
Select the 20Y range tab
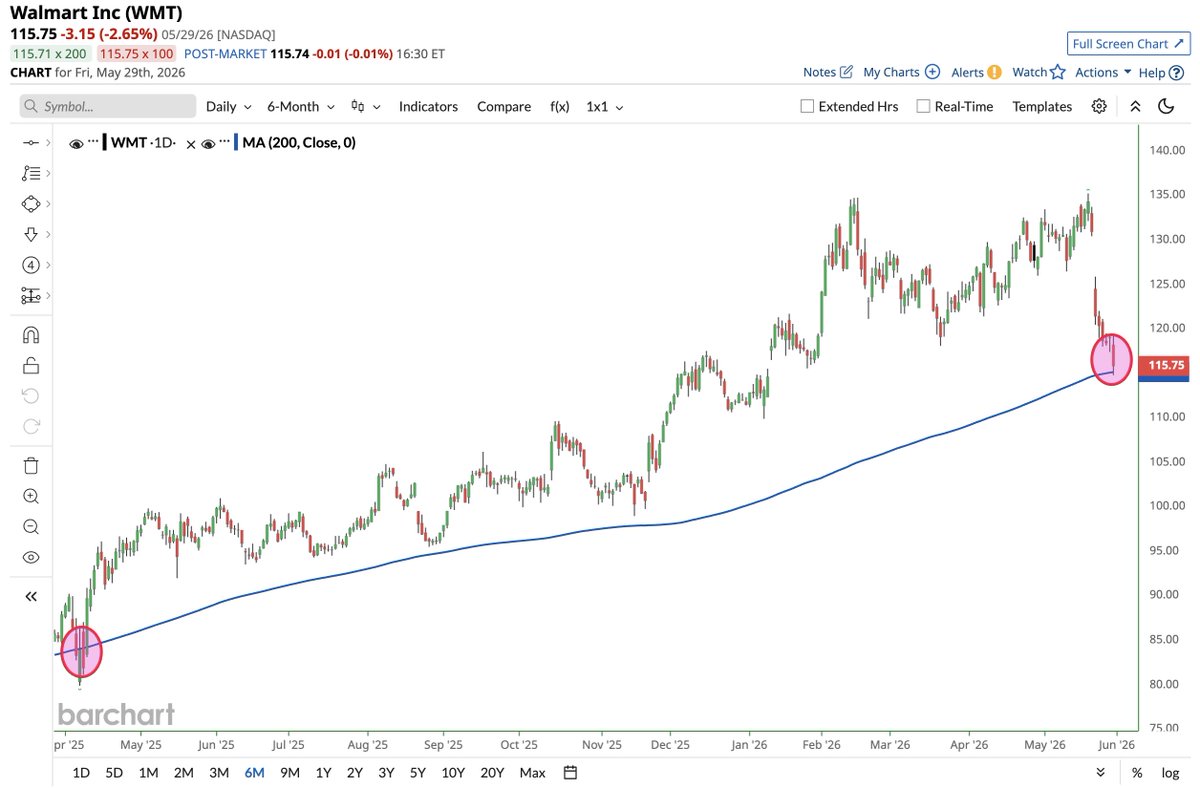492,772
